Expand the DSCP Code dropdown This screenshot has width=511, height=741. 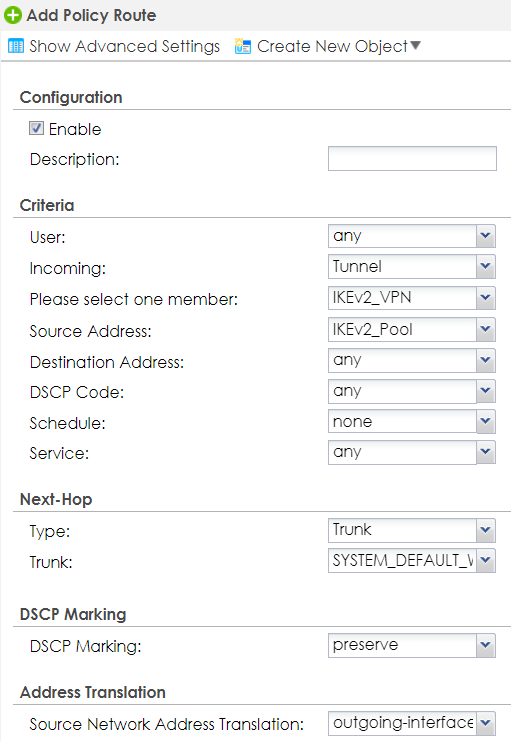[x=412, y=391]
